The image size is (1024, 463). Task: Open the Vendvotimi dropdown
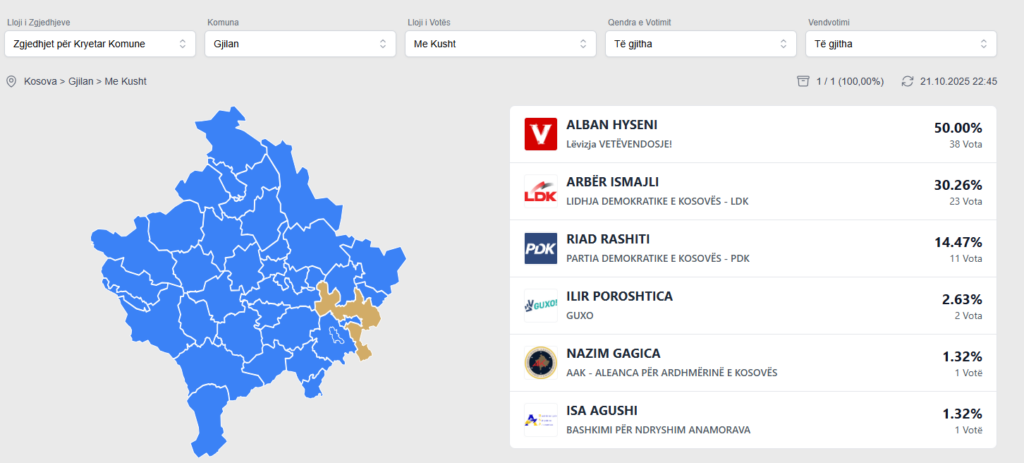900,44
